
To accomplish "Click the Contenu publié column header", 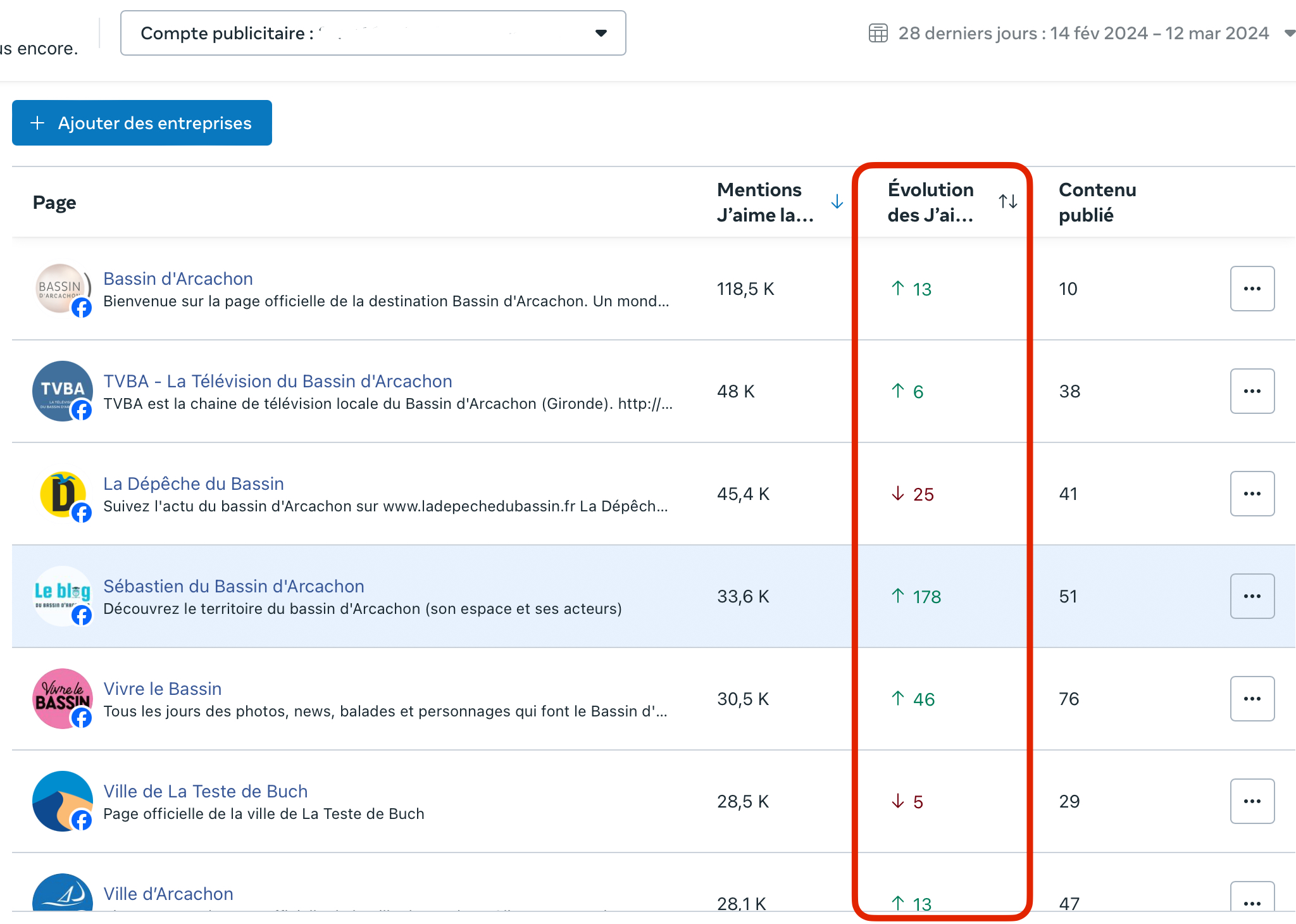I will [1097, 202].
